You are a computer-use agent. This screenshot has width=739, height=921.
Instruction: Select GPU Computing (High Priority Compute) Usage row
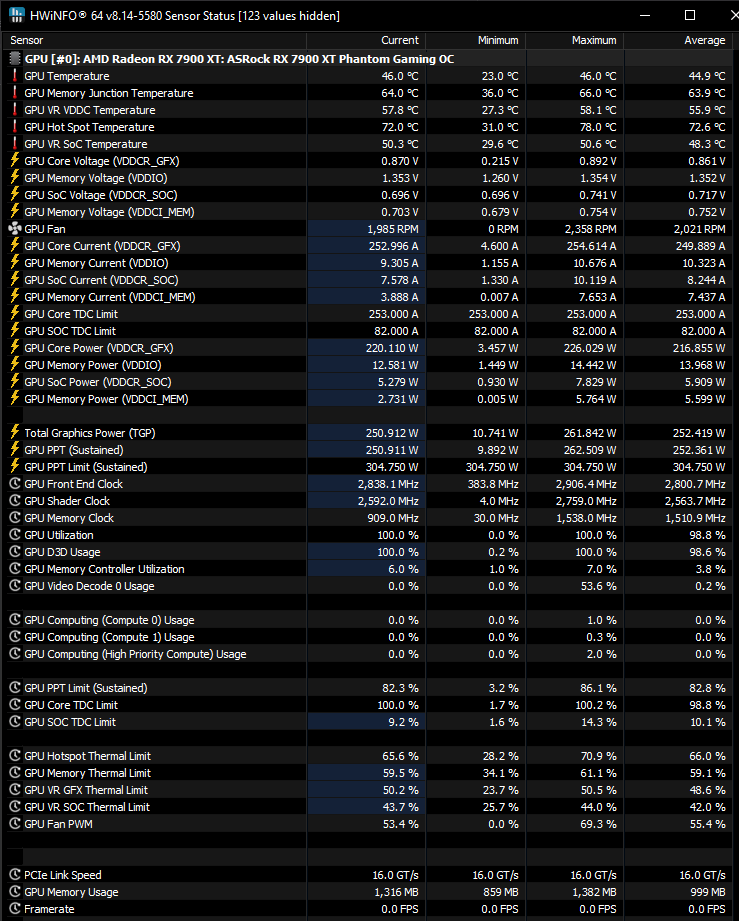pos(370,654)
